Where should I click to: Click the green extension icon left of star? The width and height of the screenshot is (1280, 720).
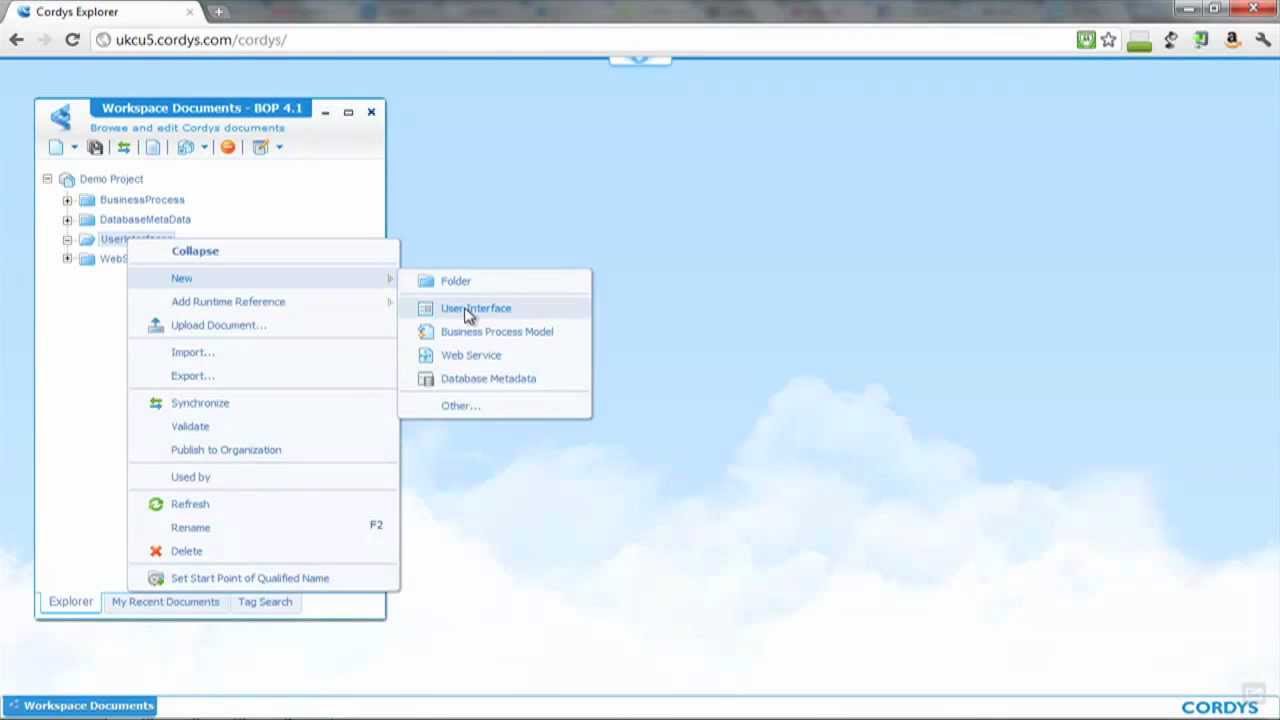1086,40
